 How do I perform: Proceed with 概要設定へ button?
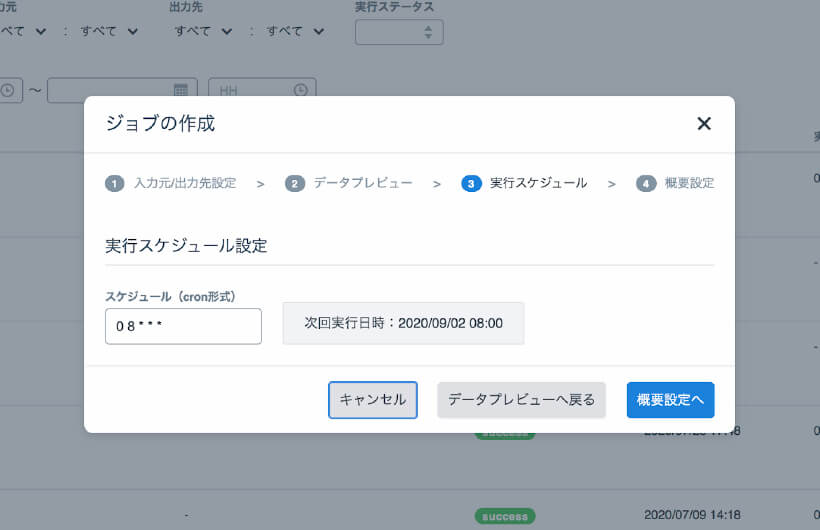(670, 400)
